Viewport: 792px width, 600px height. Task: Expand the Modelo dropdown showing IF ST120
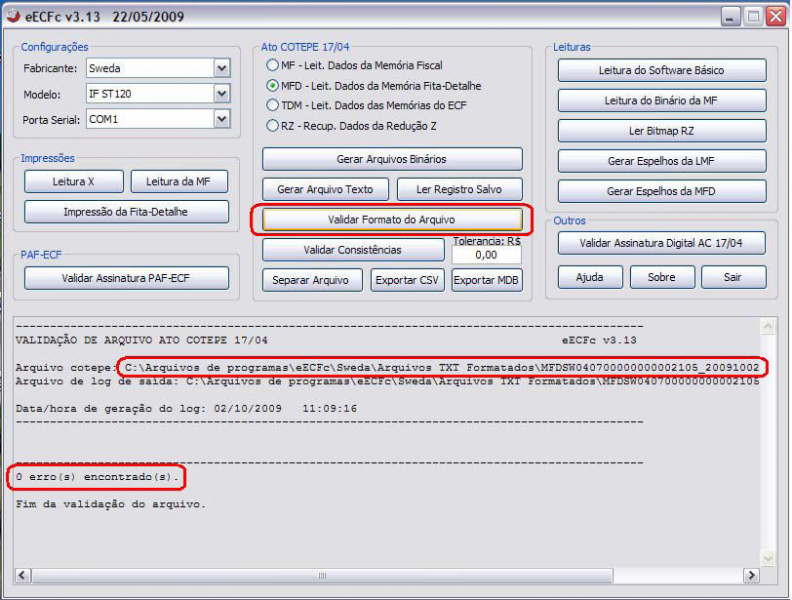pyautogui.click(x=221, y=94)
